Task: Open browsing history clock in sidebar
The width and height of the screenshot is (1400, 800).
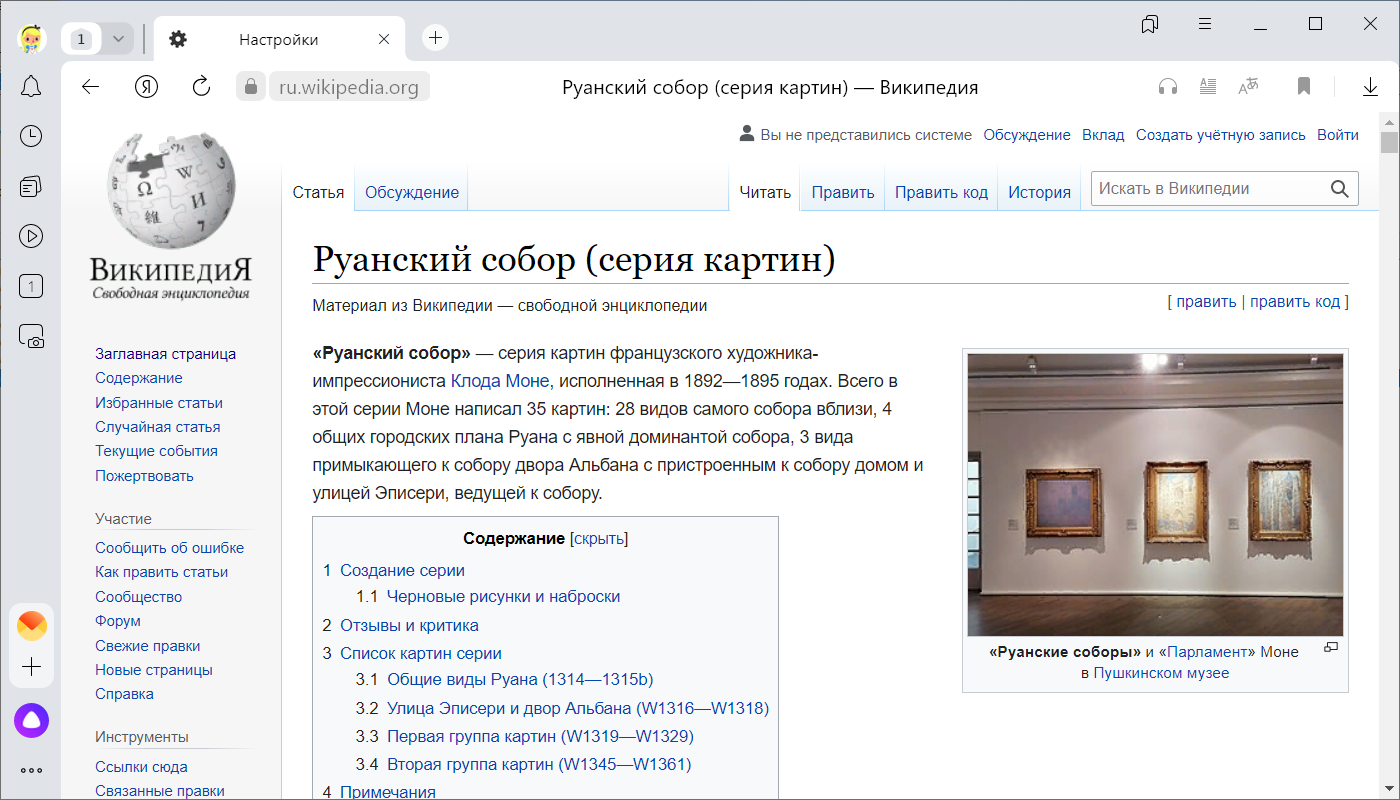Action: click(x=31, y=136)
